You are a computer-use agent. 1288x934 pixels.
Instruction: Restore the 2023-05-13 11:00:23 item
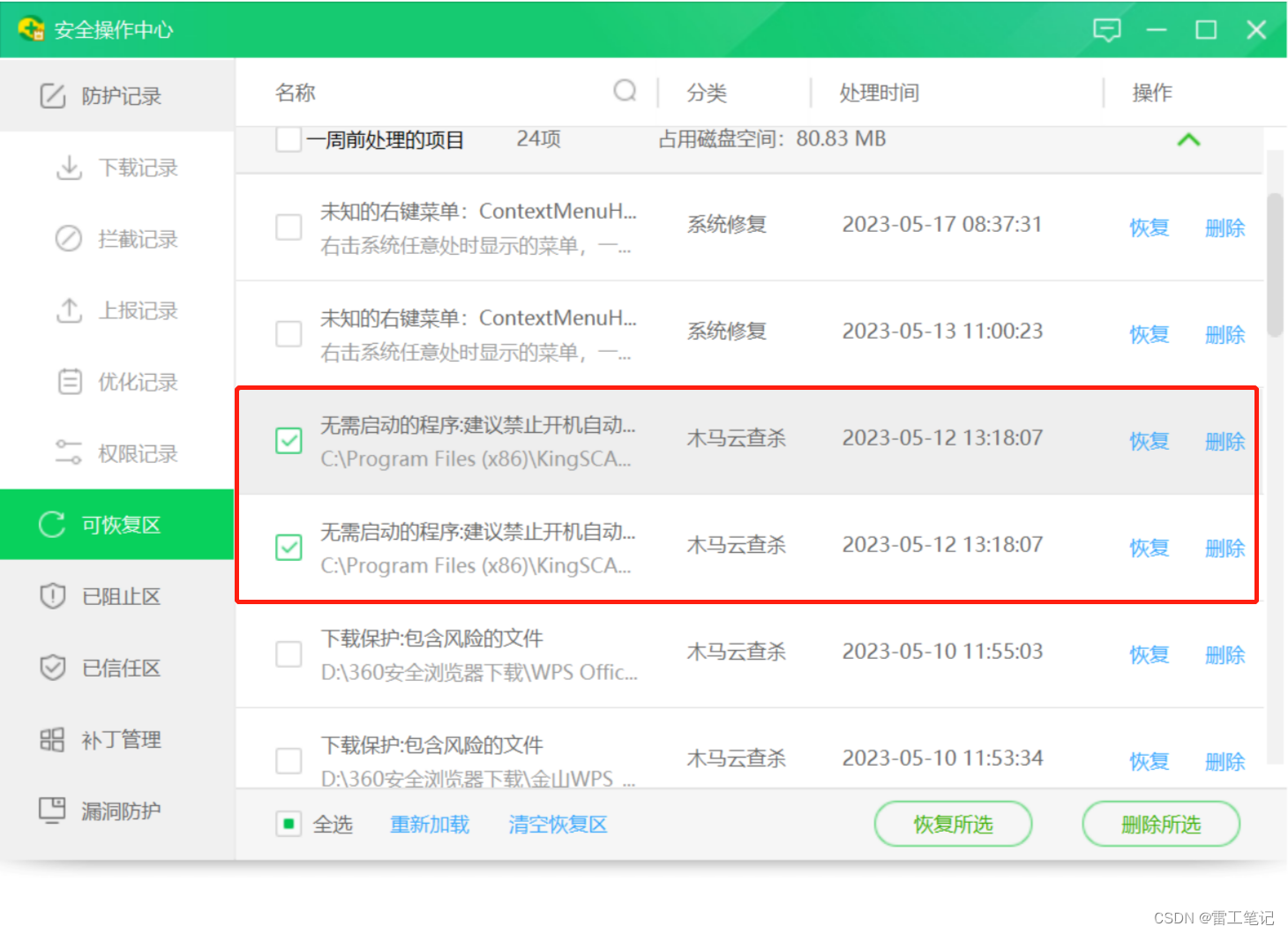(1149, 334)
